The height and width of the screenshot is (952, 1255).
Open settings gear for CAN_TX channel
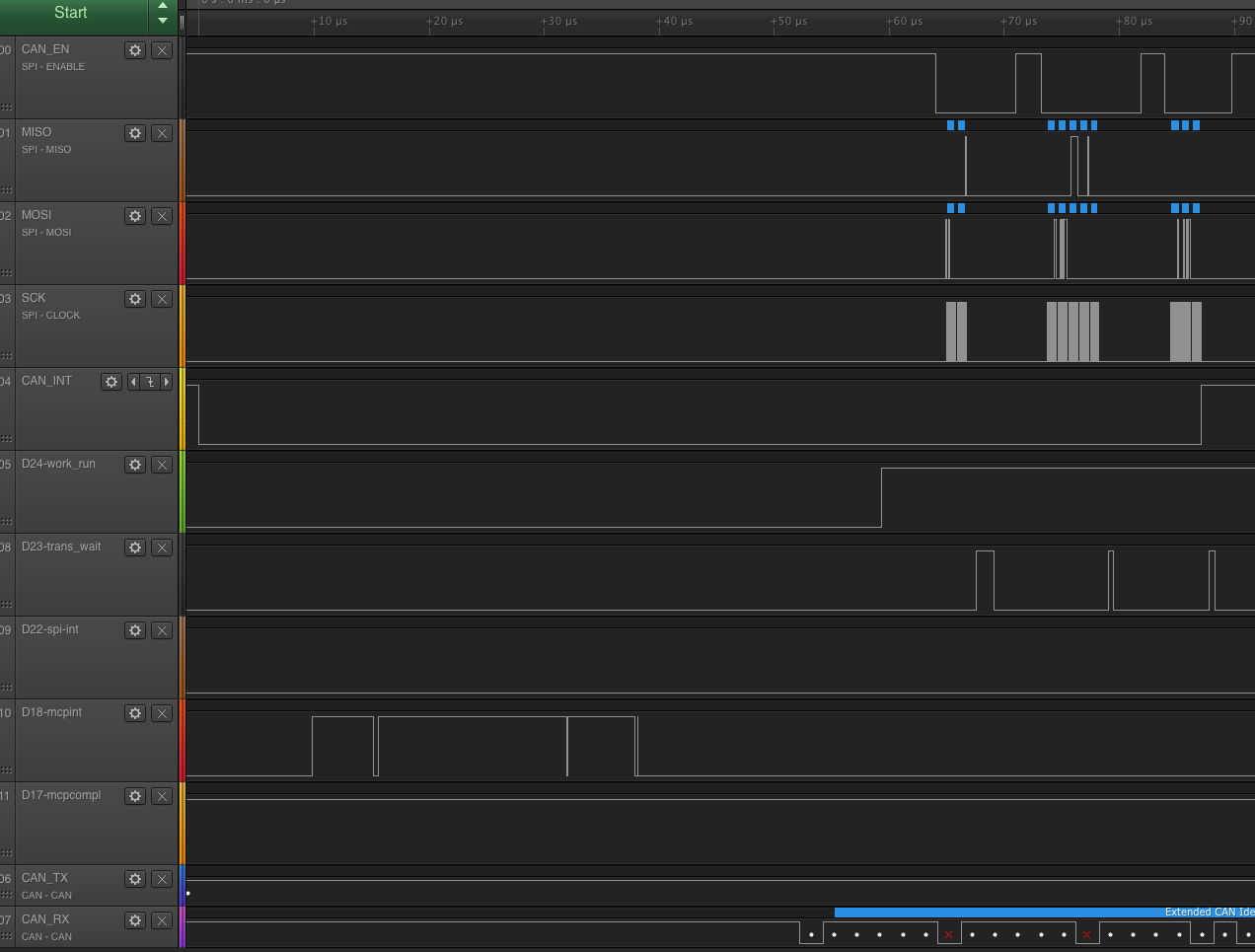(x=135, y=879)
